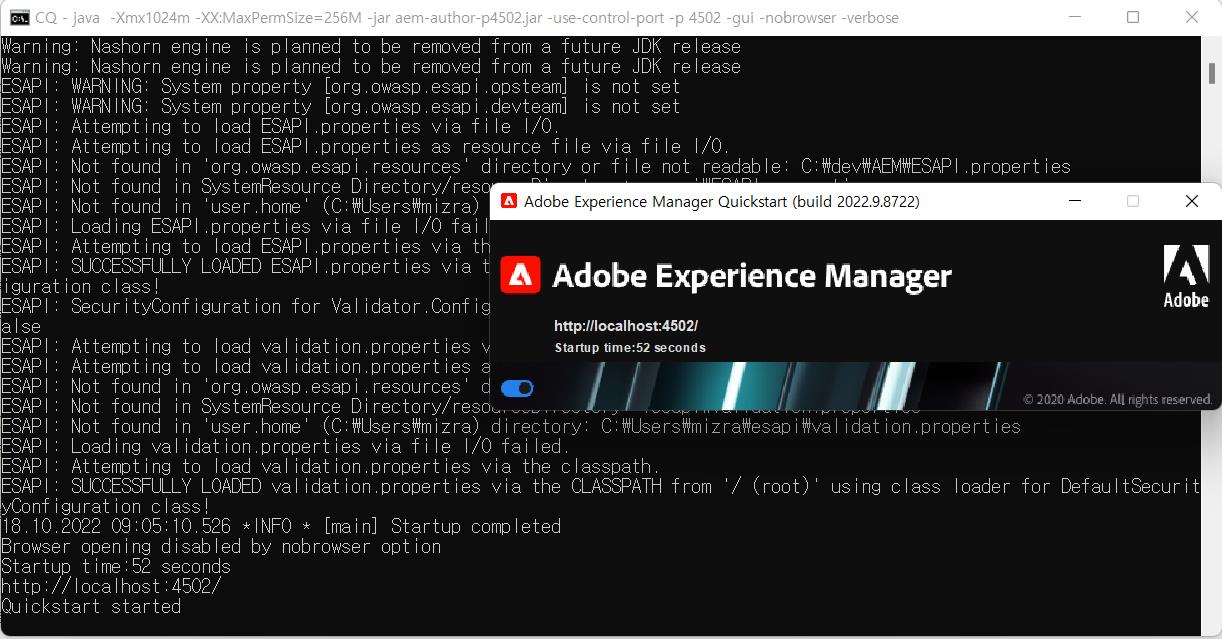This screenshot has width=1222, height=639.
Task: Click the '© 2020 Adobe. All rights reserved.' text
Action: coord(1117,399)
